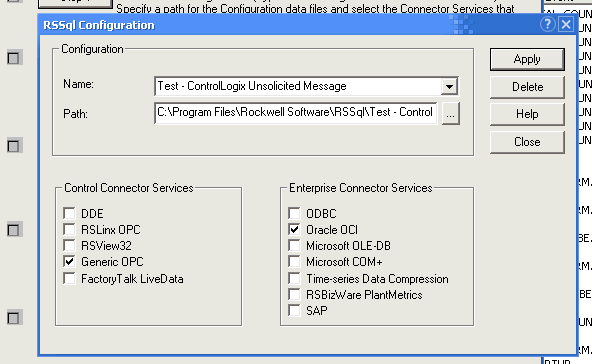Click the Path text field

pos(296,113)
